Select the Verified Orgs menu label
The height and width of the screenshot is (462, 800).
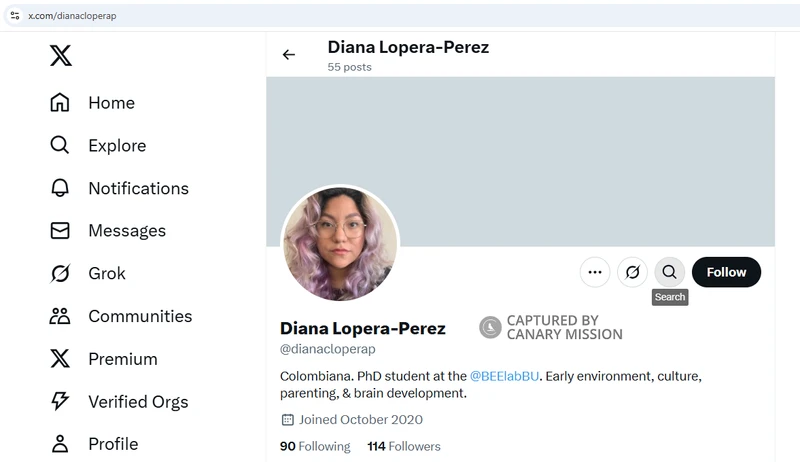[138, 402]
